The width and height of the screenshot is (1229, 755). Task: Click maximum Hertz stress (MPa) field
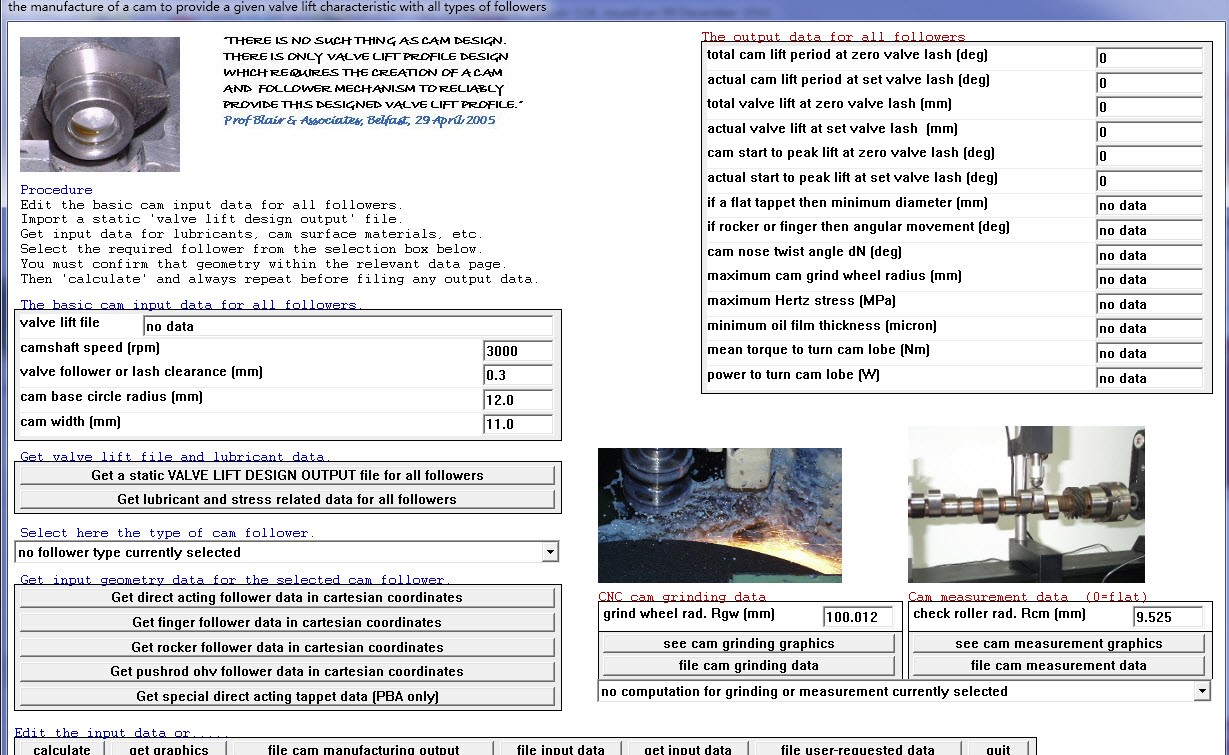point(1149,304)
